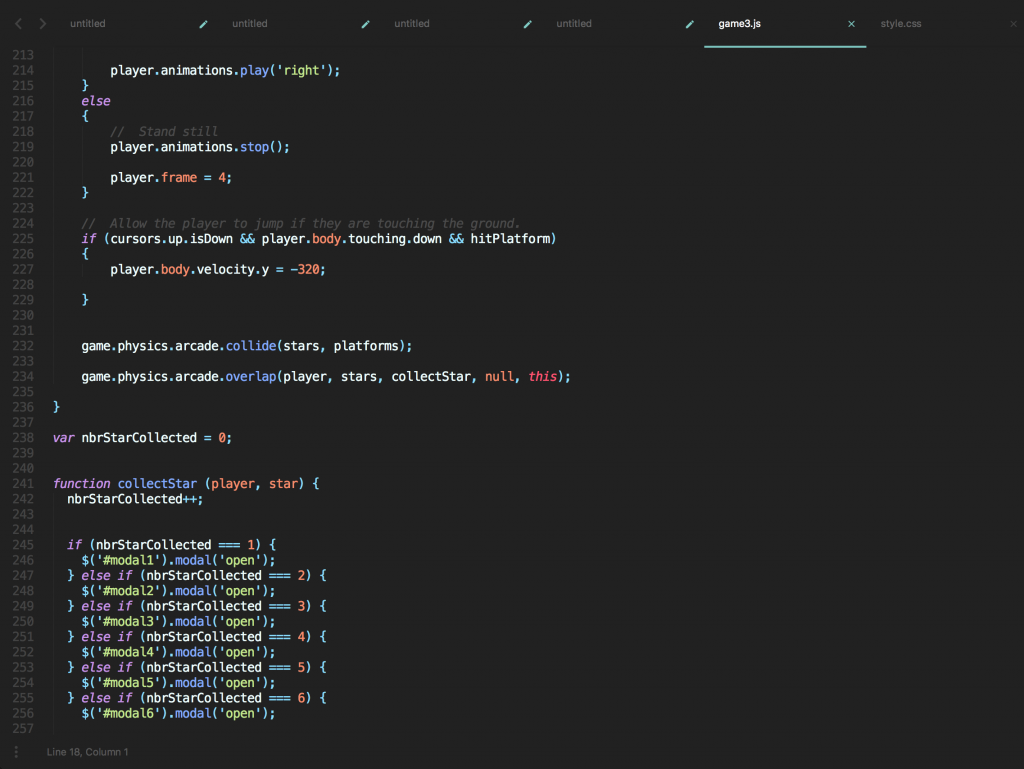The width and height of the screenshot is (1024, 769).
Task: Click the 'Allow the player to jump' comment
Action: [300, 223]
